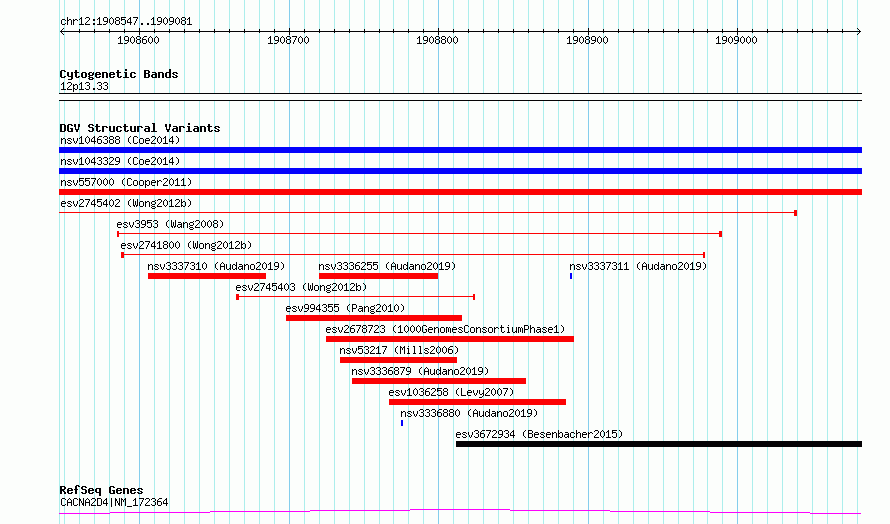This screenshot has width=890, height=524.
Task: Select the esv2745403 (Wong2012b) label
Action: (x=301, y=287)
